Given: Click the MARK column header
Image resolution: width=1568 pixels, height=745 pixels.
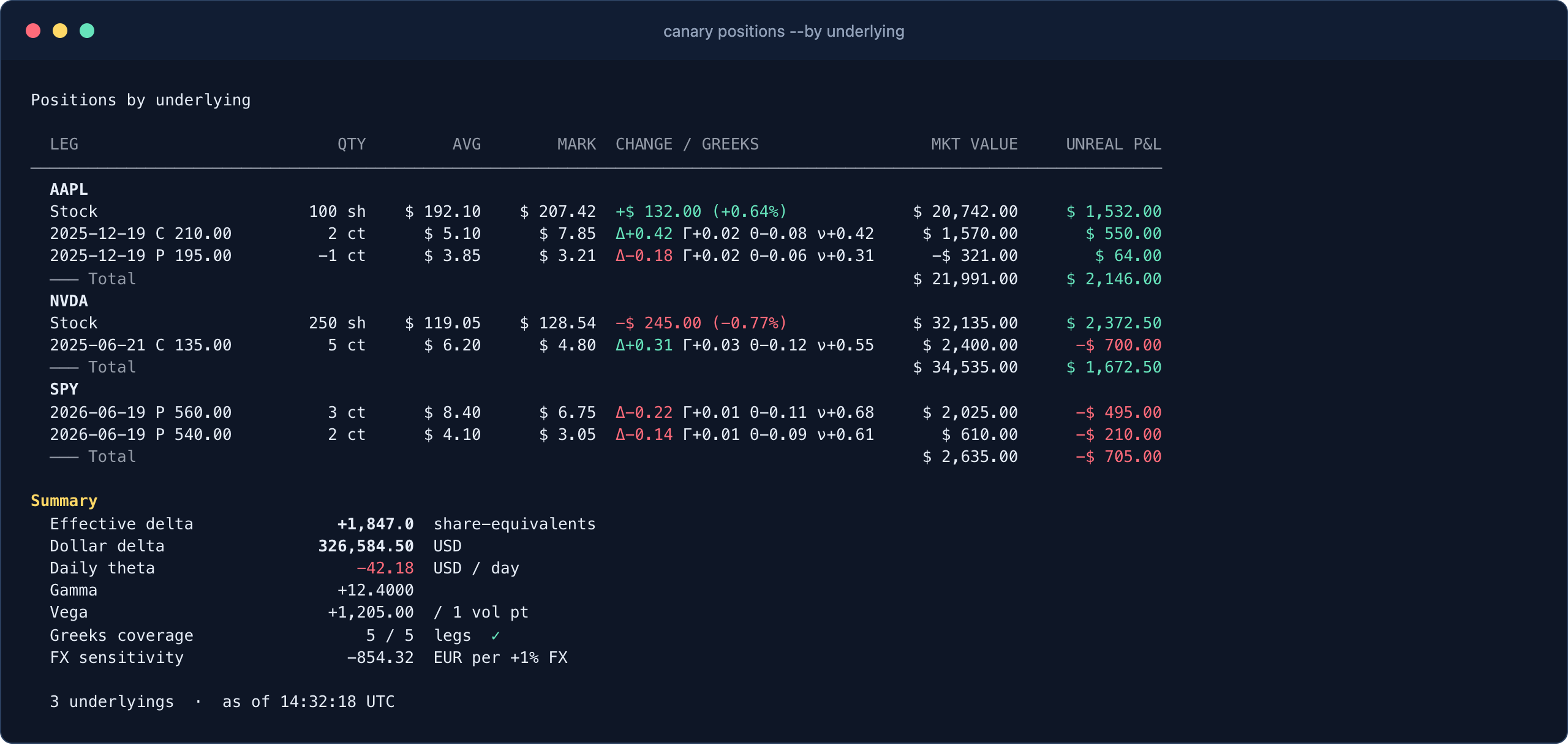Looking at the screenshot, I should coord(576,144).
